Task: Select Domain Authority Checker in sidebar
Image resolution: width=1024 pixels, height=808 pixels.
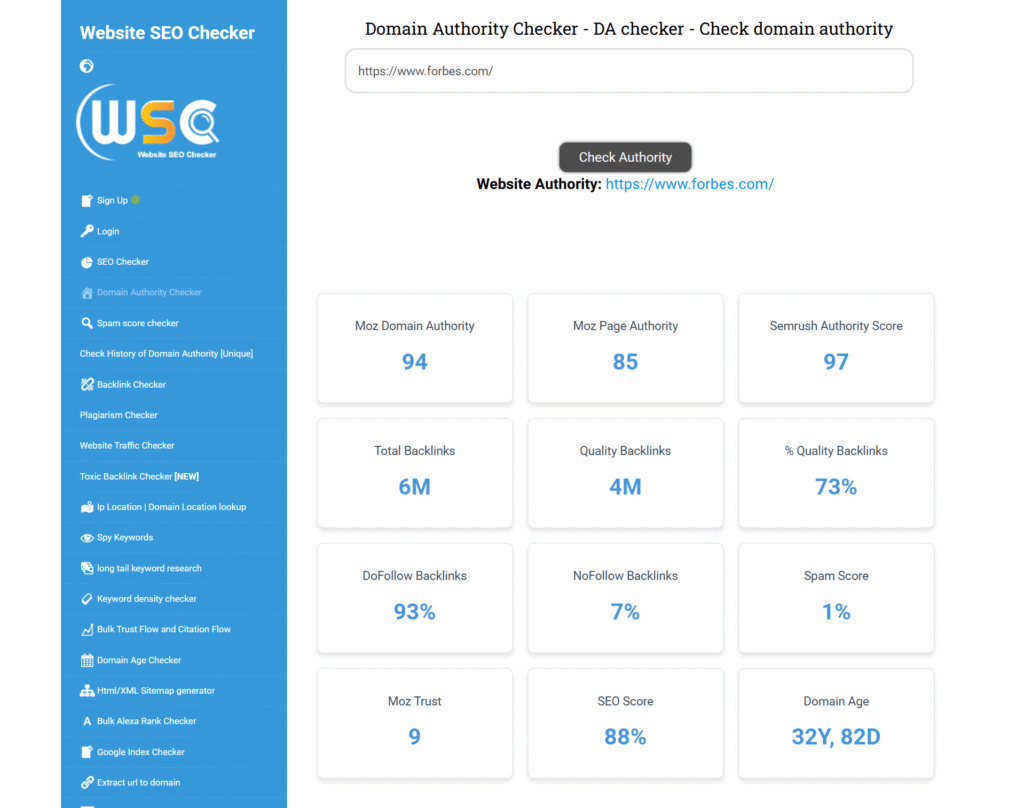Action: click(x=174, y=293)
